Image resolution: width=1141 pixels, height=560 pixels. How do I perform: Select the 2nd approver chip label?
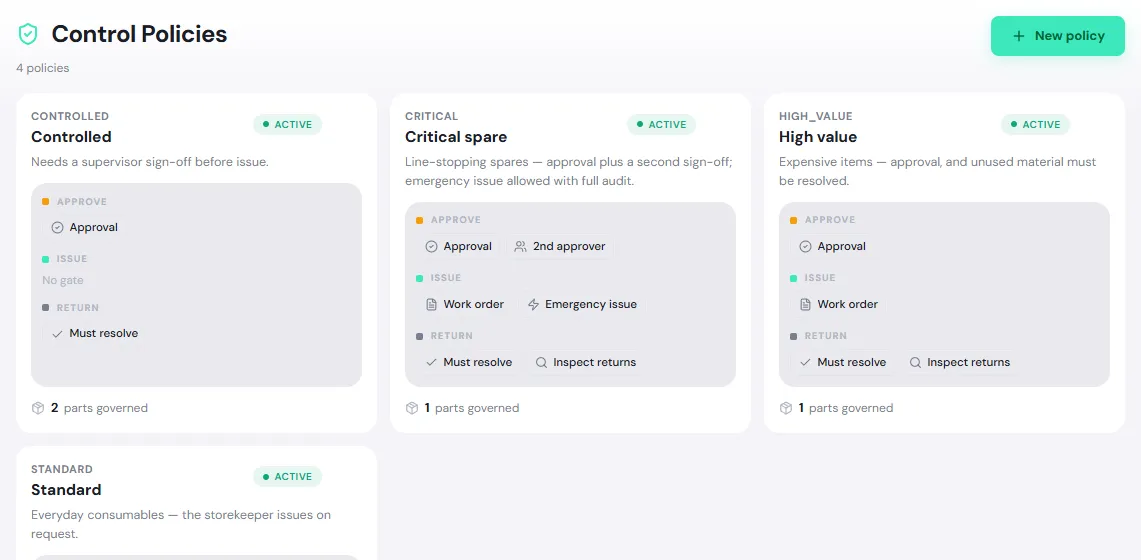click(x=569, y=247)
